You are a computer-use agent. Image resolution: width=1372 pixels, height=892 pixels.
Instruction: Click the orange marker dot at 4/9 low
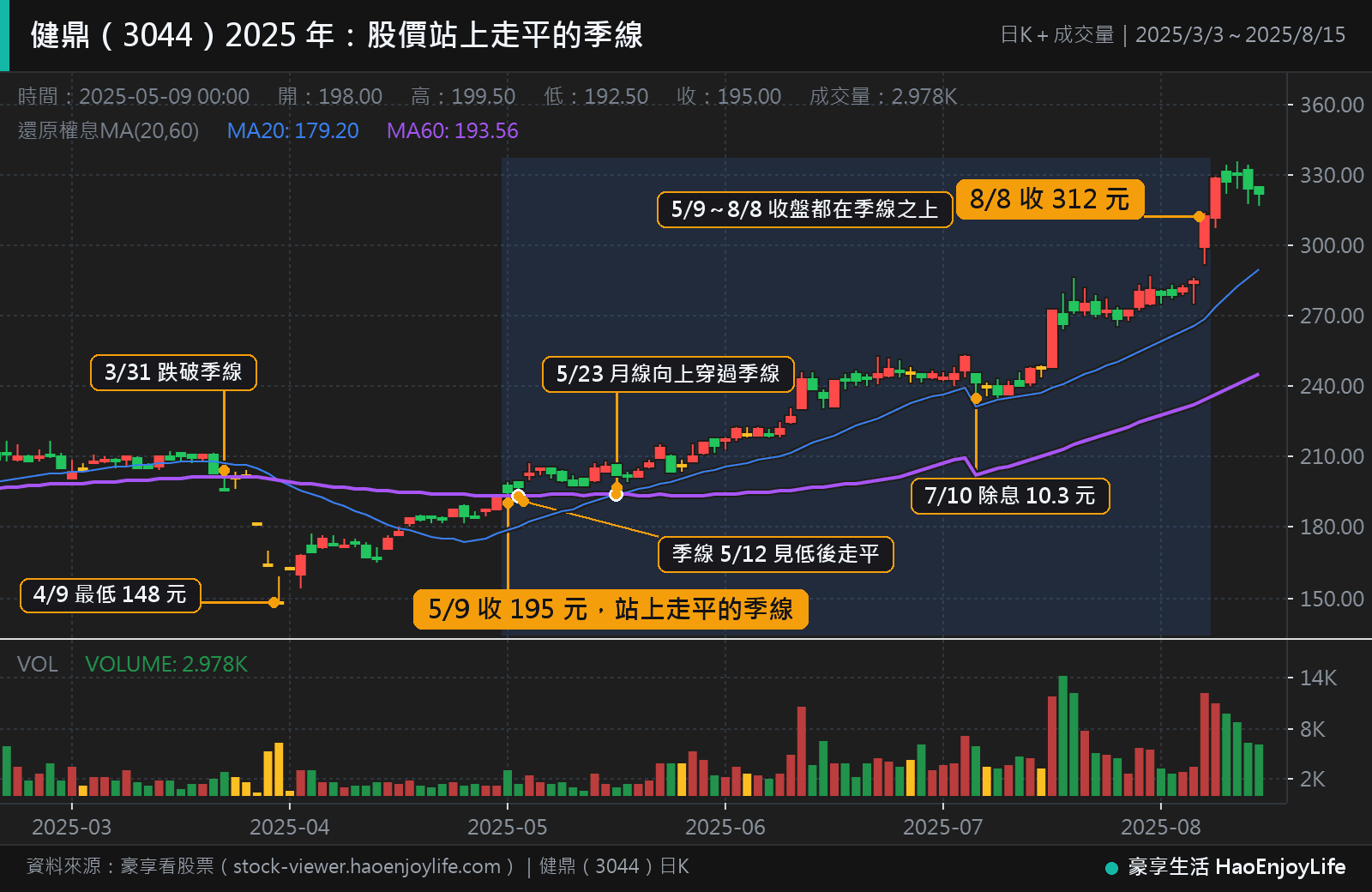[274, 603]
